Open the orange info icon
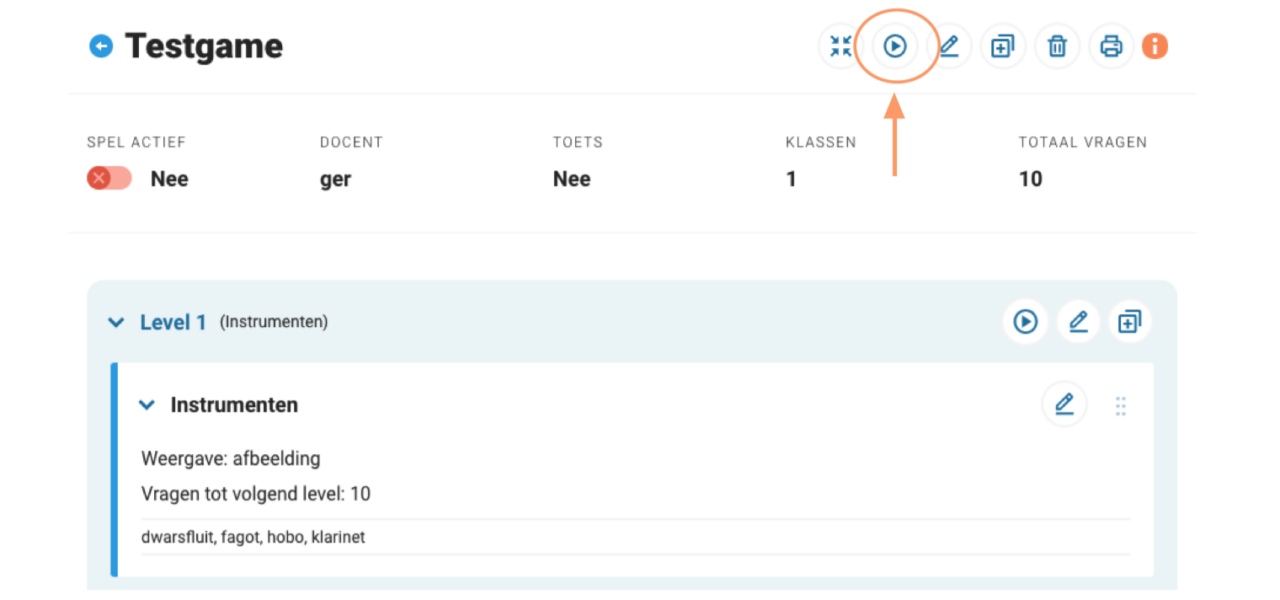Viewport: 1280px width, 600px height. [1155, 46]
